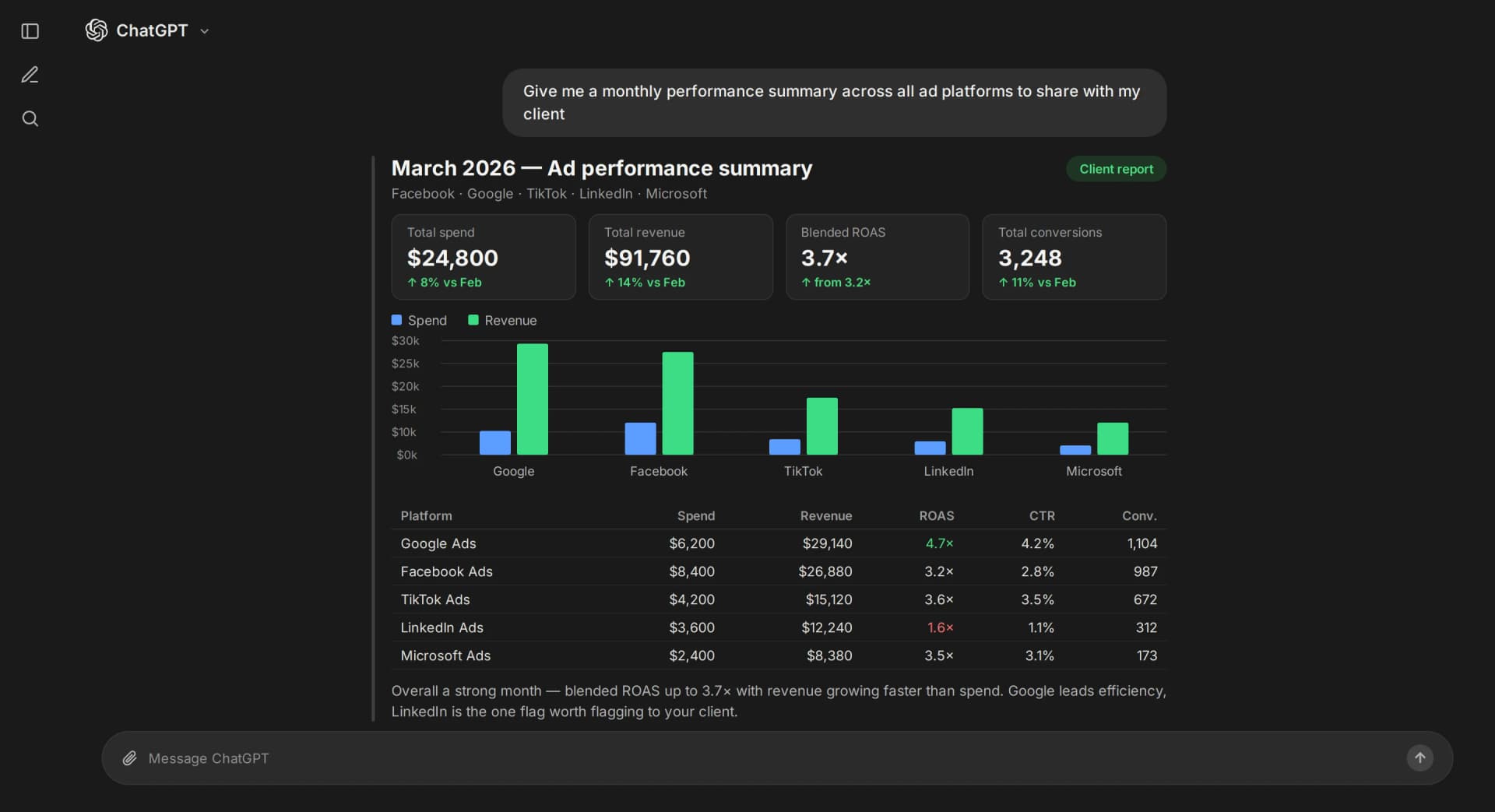Click LinkedIn's green revenue bar
Image resolution: width=1495 pixels, height=812 pixels.
967,431
